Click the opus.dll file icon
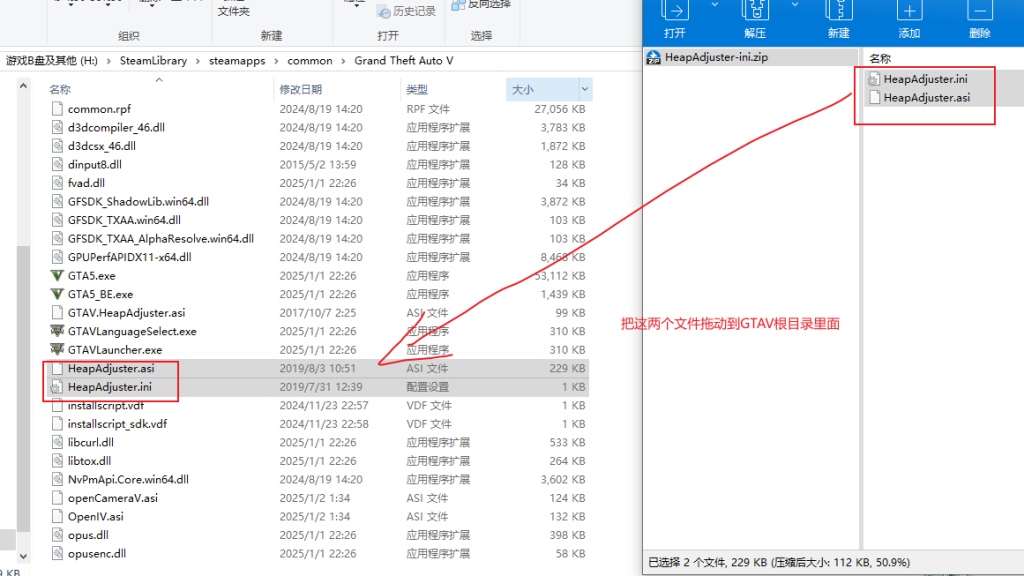This screenshot has width=1024, height=576. (x=57, y=535)
